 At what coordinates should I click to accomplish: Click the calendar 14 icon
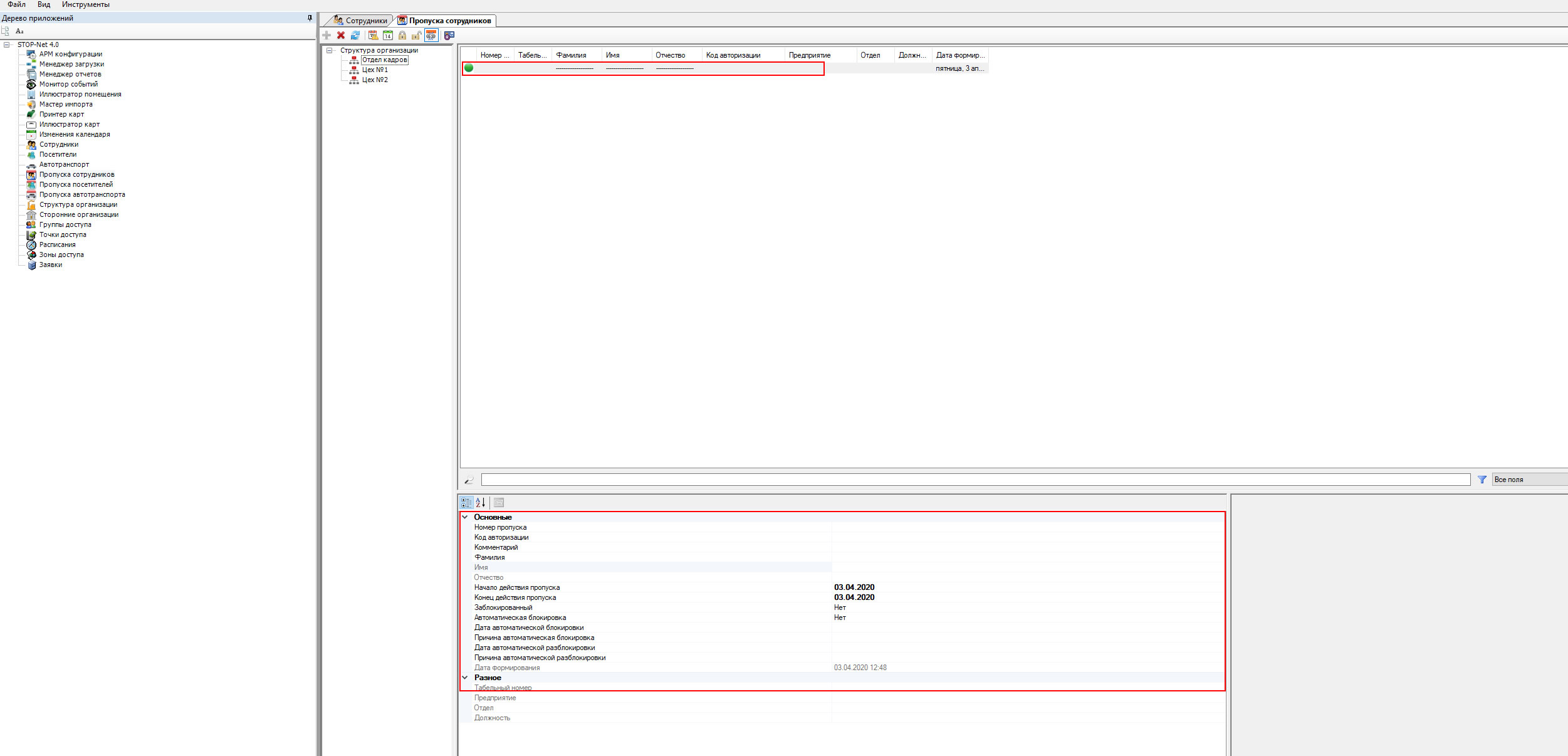[x=387, y=35]
